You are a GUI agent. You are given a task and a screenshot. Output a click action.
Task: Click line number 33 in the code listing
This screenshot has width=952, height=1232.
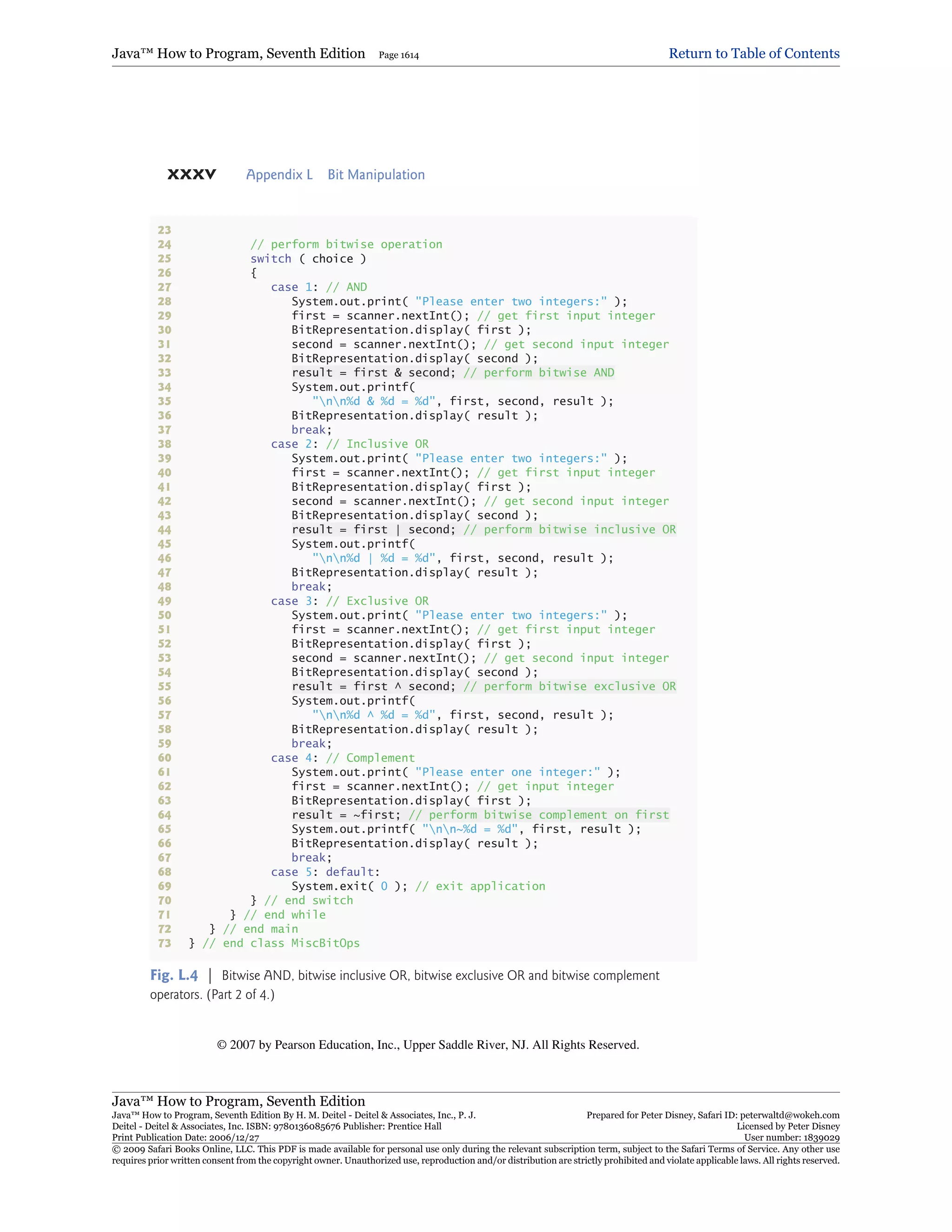[164, 373]
